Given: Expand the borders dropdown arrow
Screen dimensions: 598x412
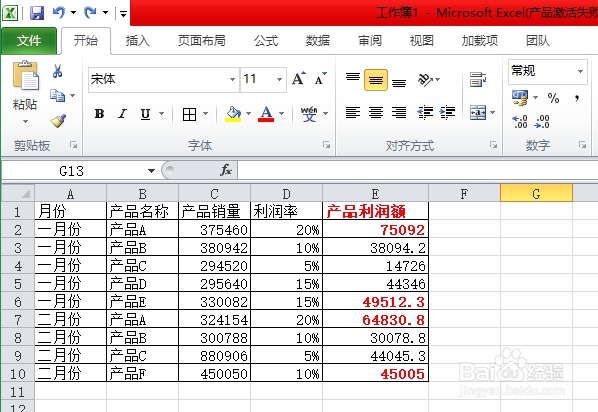Looking at the screenshot, I should point(206,114).
